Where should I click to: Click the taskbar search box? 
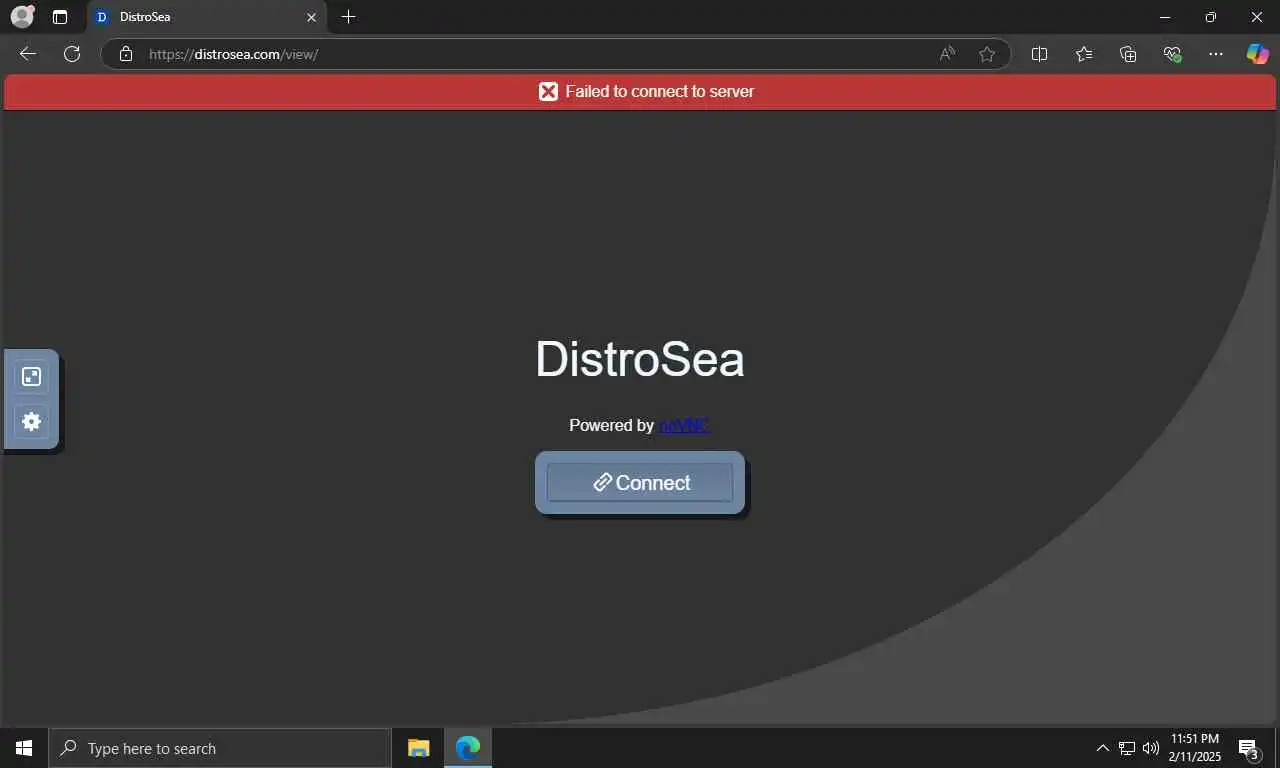click(220, 748)
